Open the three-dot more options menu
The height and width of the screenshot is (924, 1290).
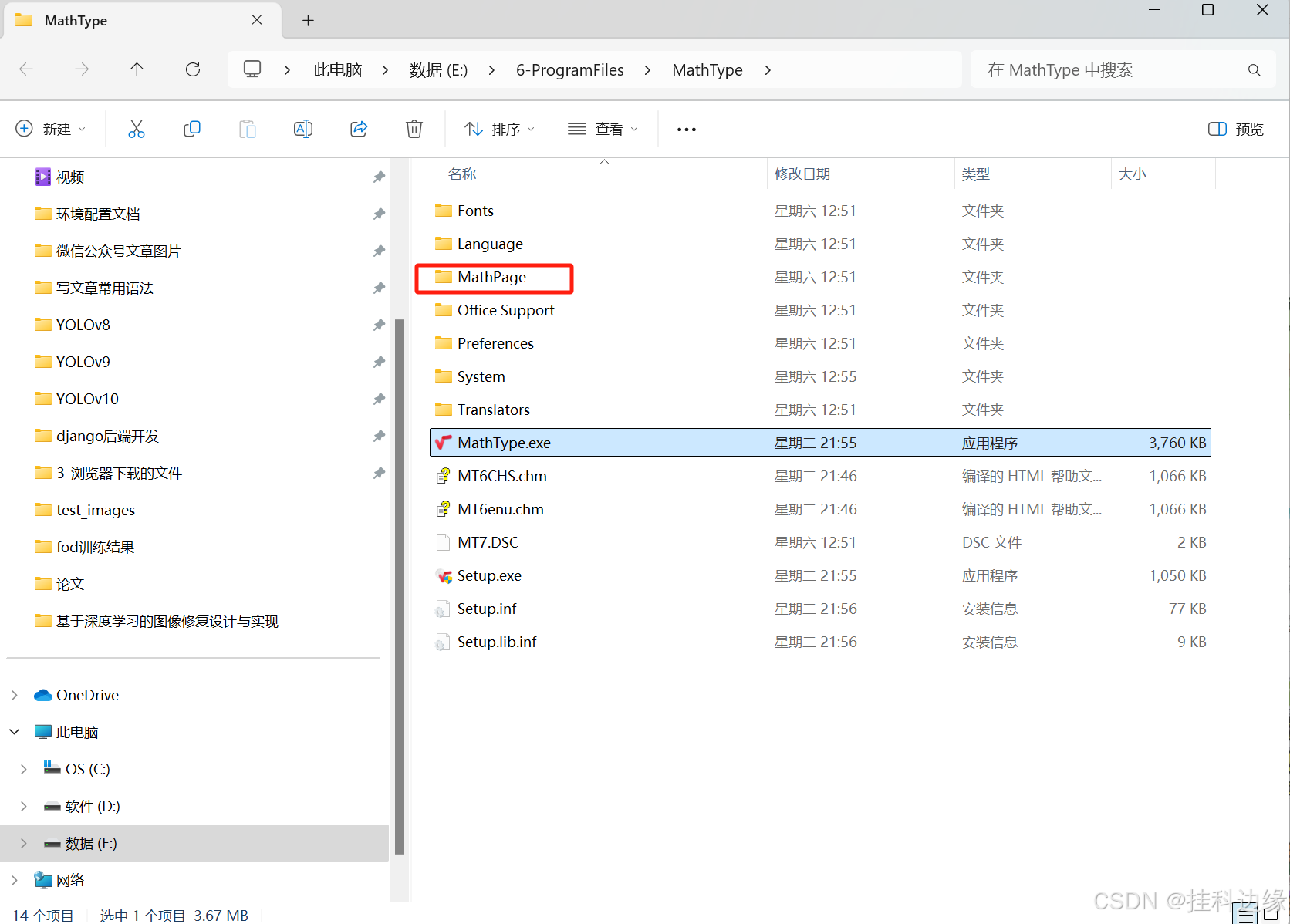click(x=687, y=130)
